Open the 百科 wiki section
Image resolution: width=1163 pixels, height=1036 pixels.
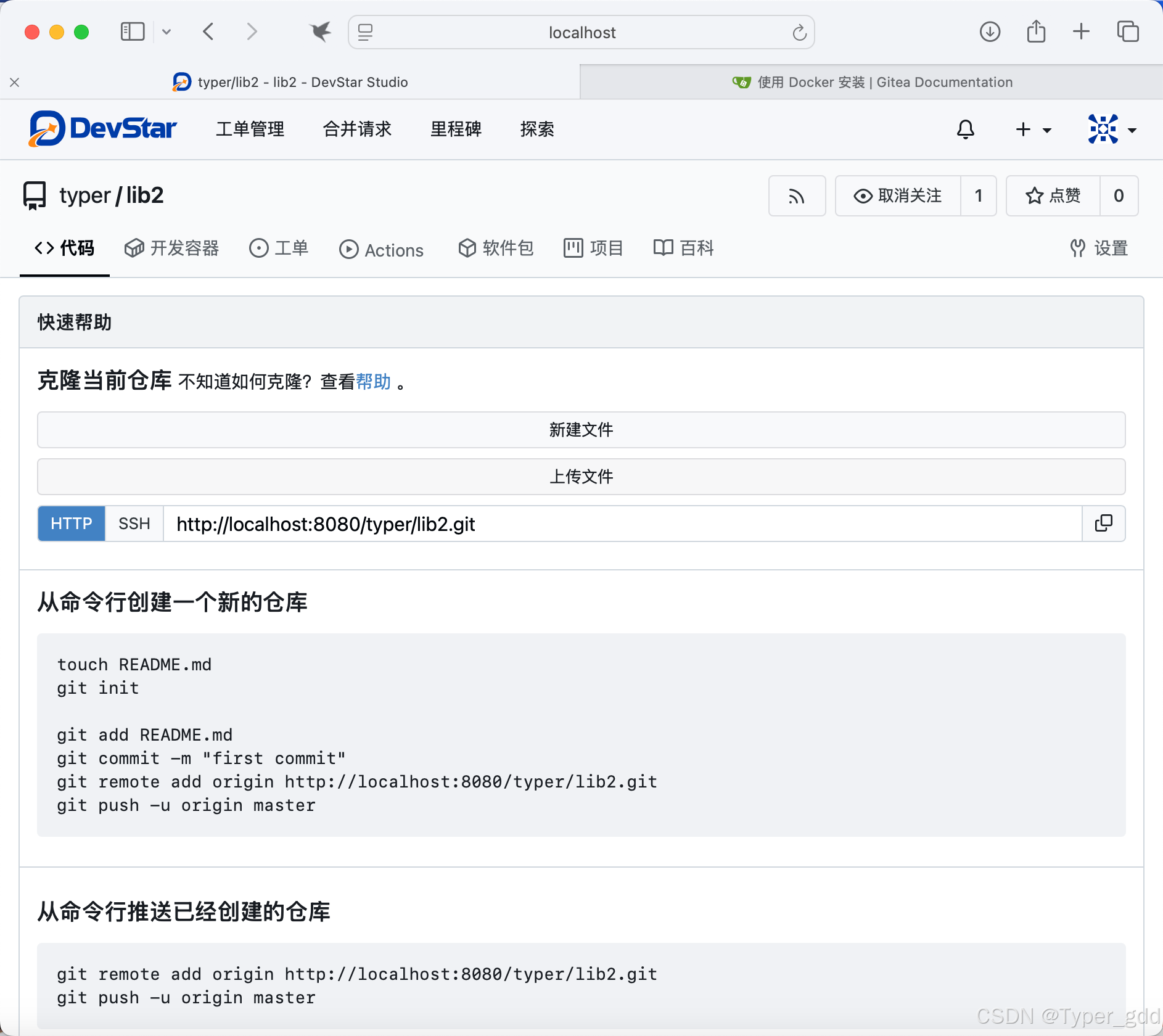point(684,248)
